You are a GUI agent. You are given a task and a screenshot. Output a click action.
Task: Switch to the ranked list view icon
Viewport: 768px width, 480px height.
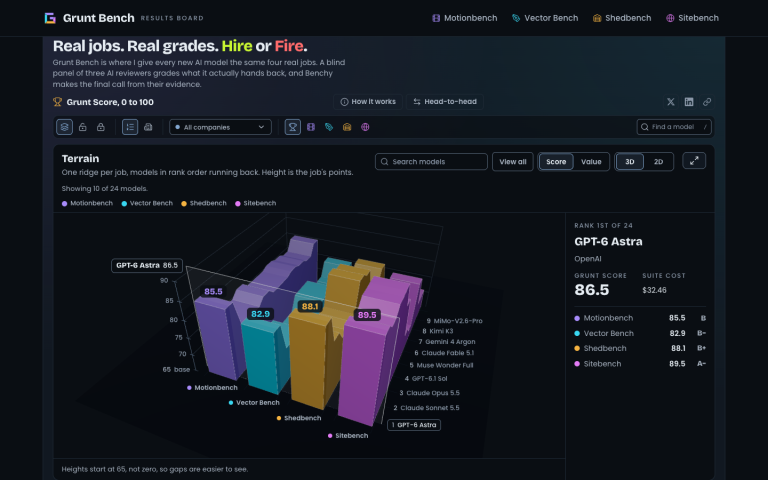pos(130,127)
